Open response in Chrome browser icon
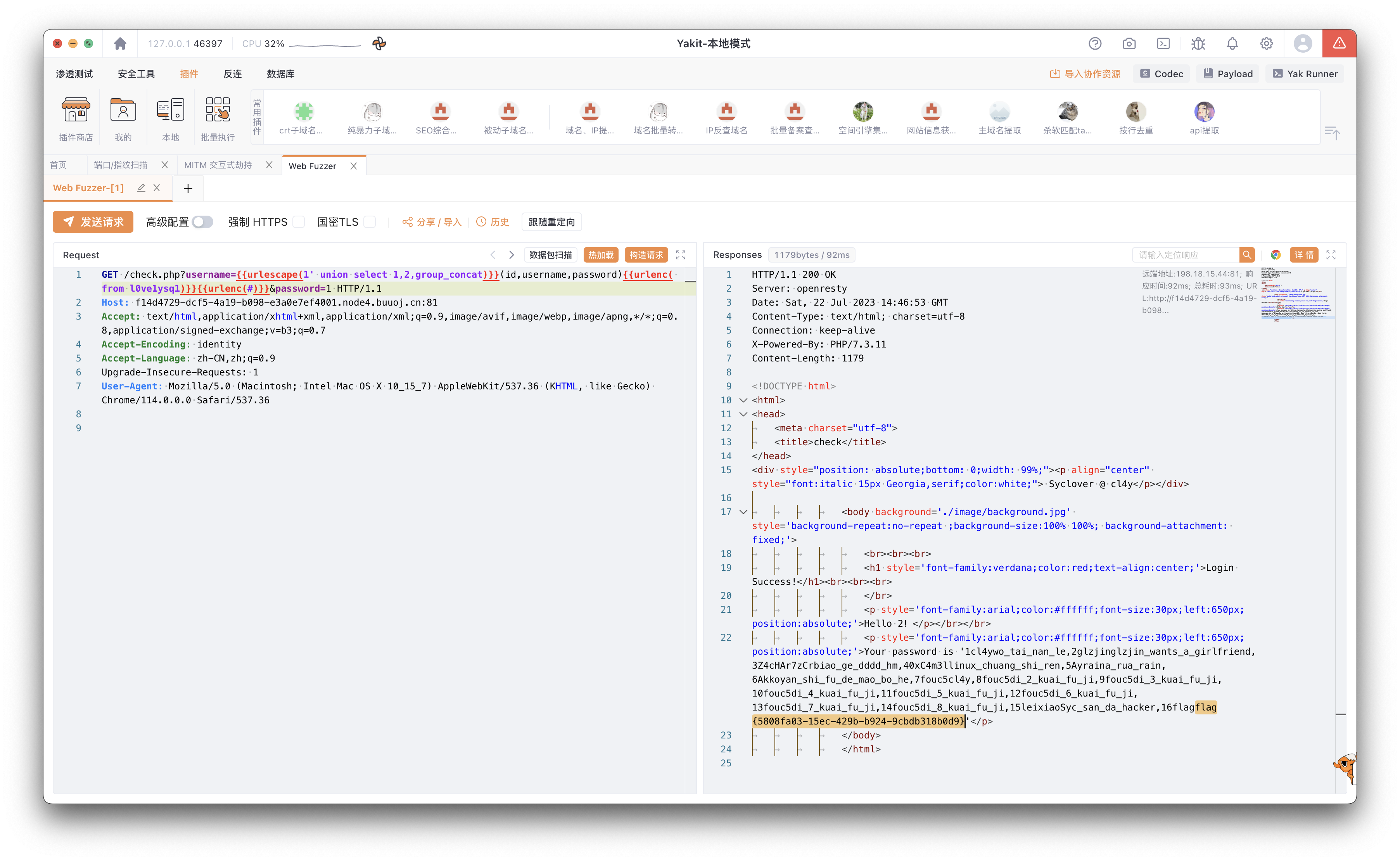Viewport: 1400px width, 861px height. tap(1275, 255)
